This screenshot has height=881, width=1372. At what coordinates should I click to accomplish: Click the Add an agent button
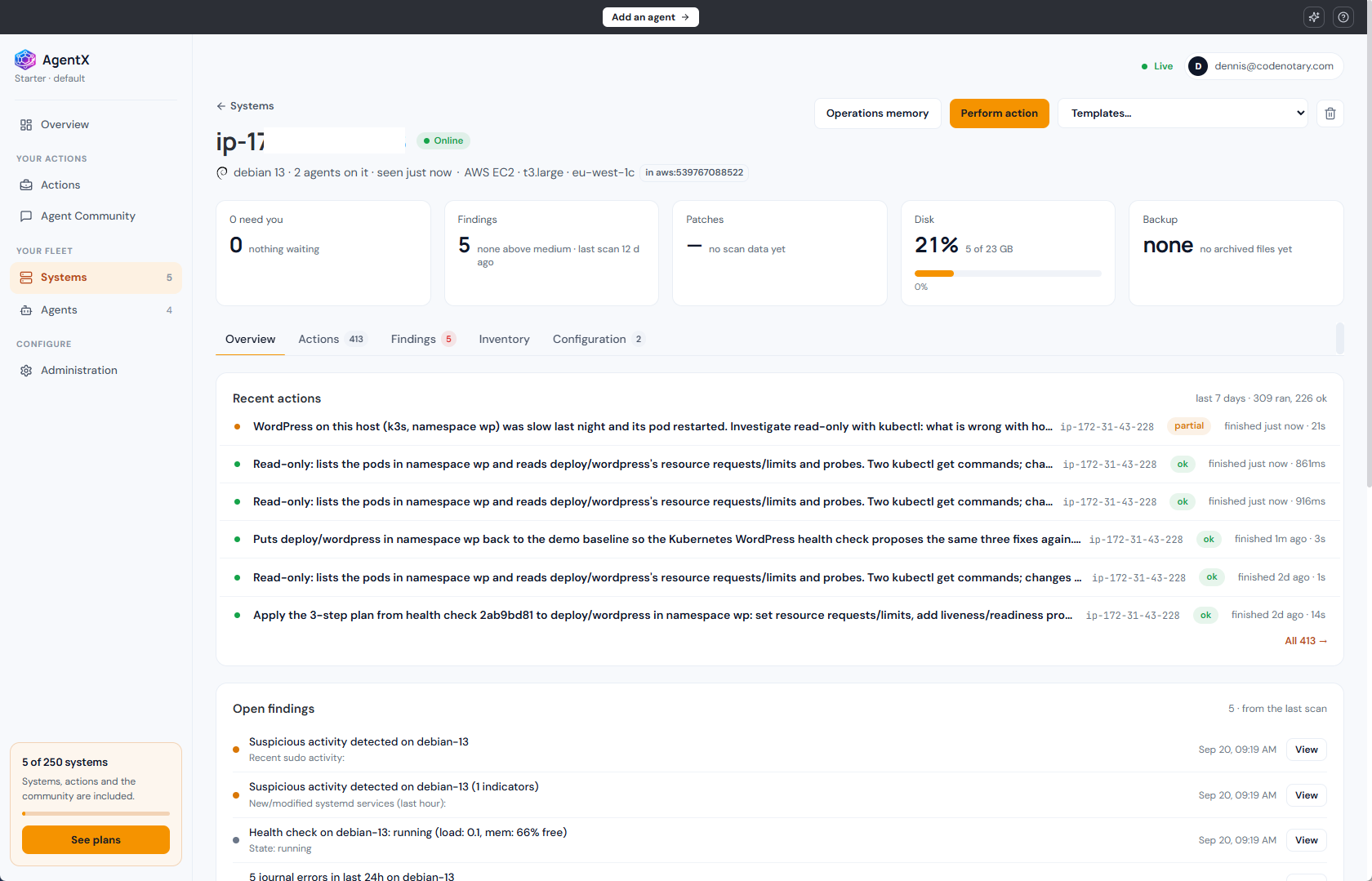(651, 17)
